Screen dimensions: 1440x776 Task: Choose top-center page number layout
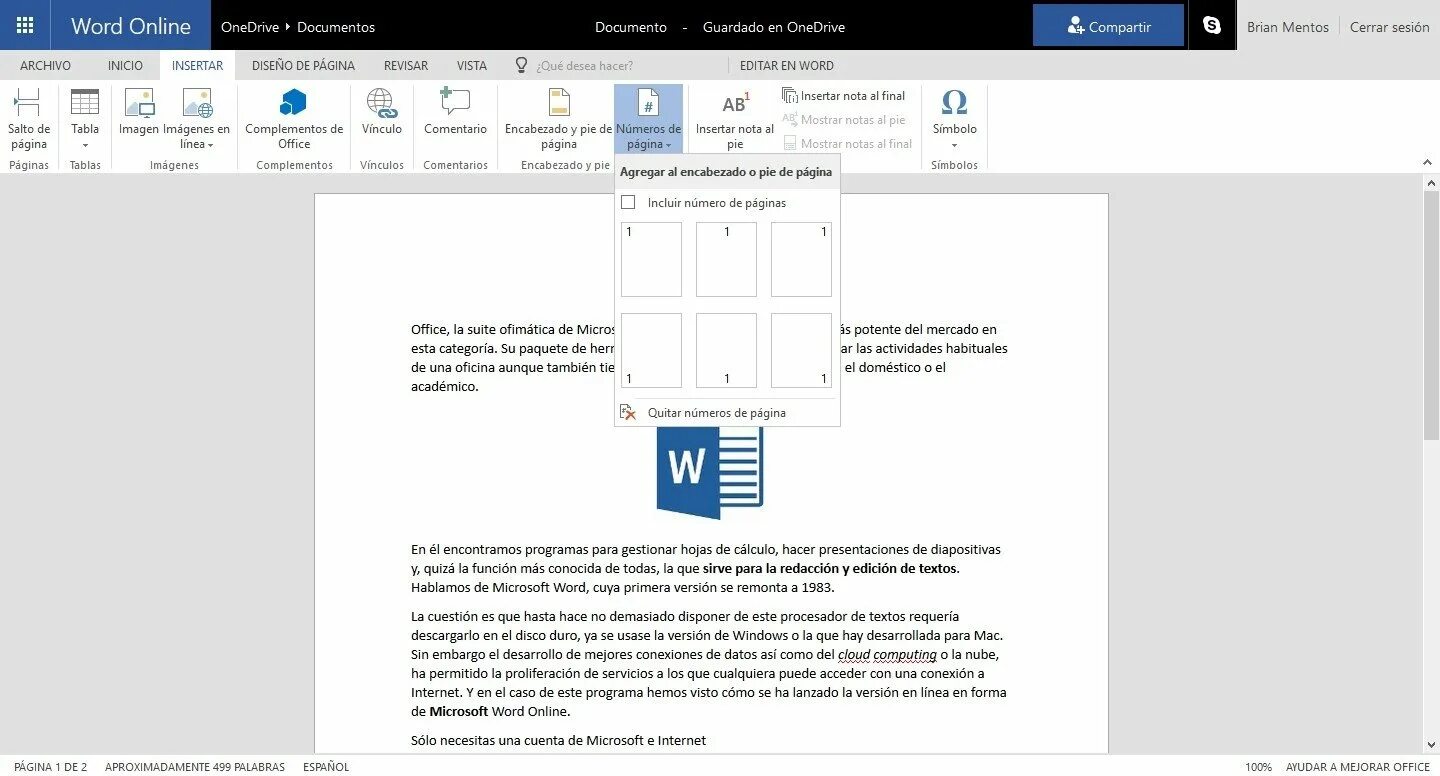(726, 259)
